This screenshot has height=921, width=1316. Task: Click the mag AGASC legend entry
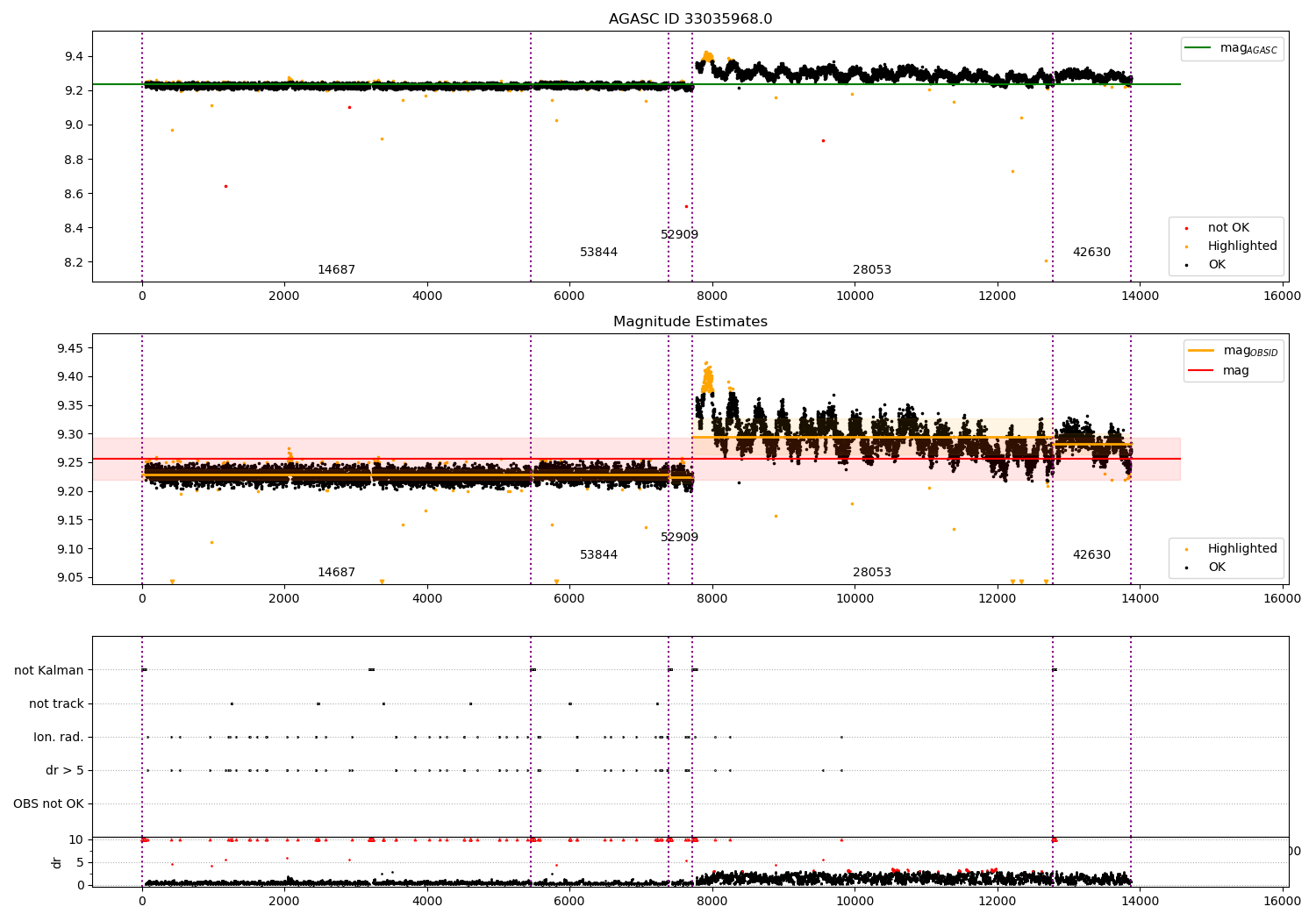(1232, 49)
